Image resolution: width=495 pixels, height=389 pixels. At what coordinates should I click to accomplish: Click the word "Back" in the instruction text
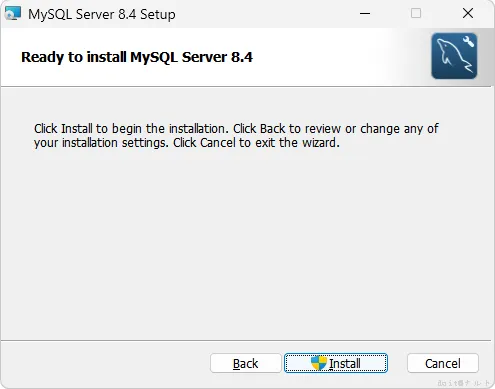point(272,129)
